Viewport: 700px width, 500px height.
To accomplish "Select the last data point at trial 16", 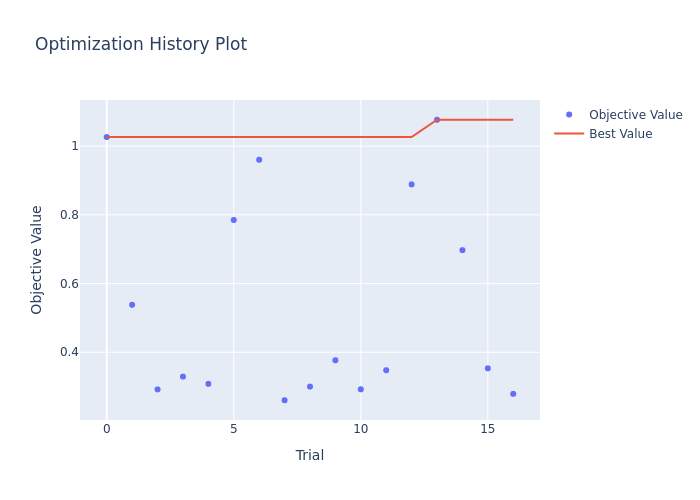I will (513, 394).
